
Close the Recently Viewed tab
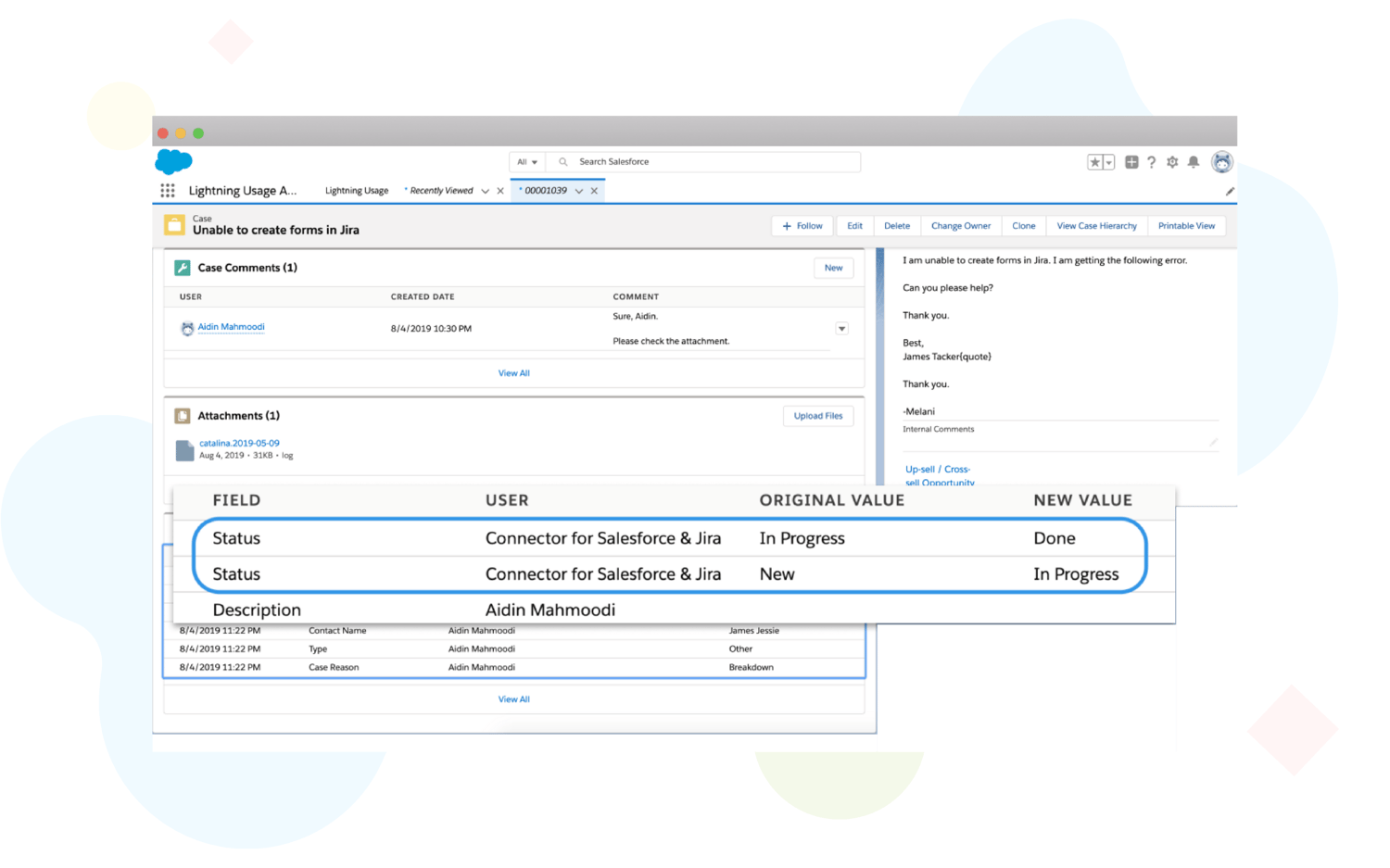pos(500,192)
